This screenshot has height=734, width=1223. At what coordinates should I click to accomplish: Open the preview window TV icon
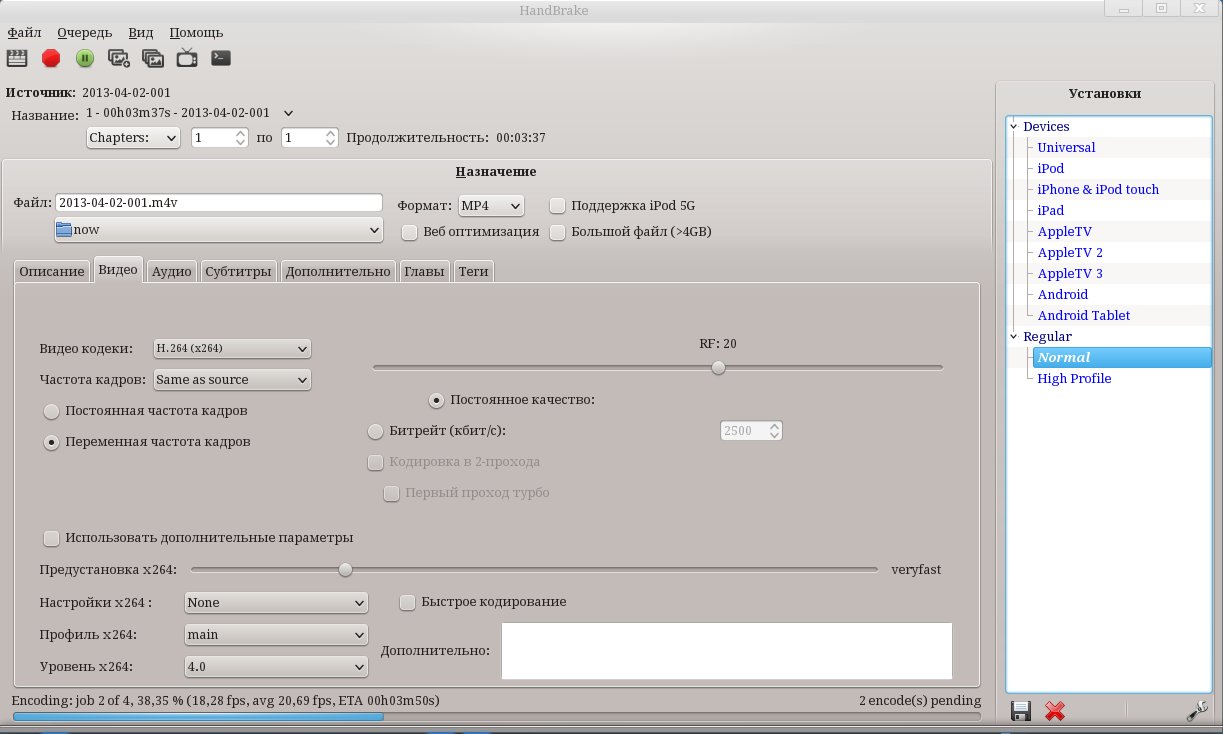tap(187, 58)
